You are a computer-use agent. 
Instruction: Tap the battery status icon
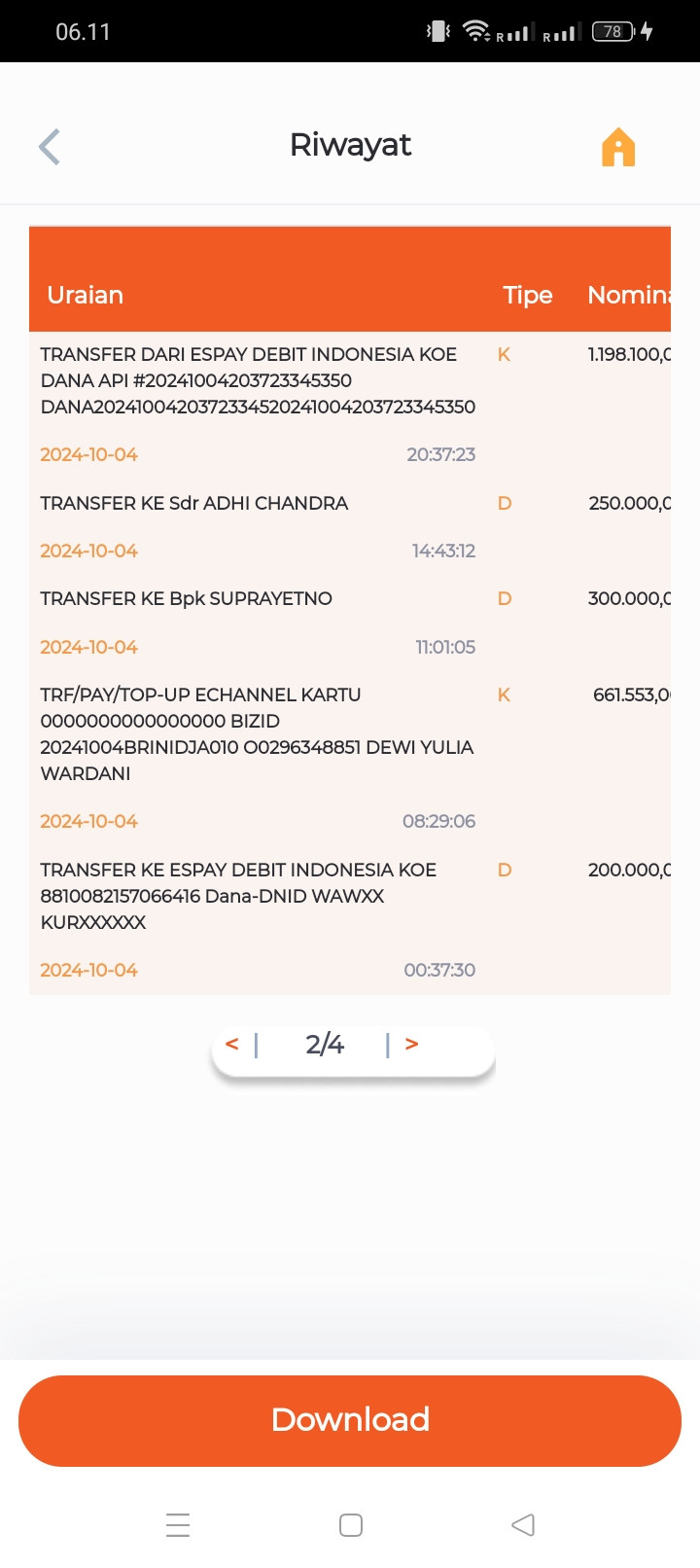click(613, 31)
